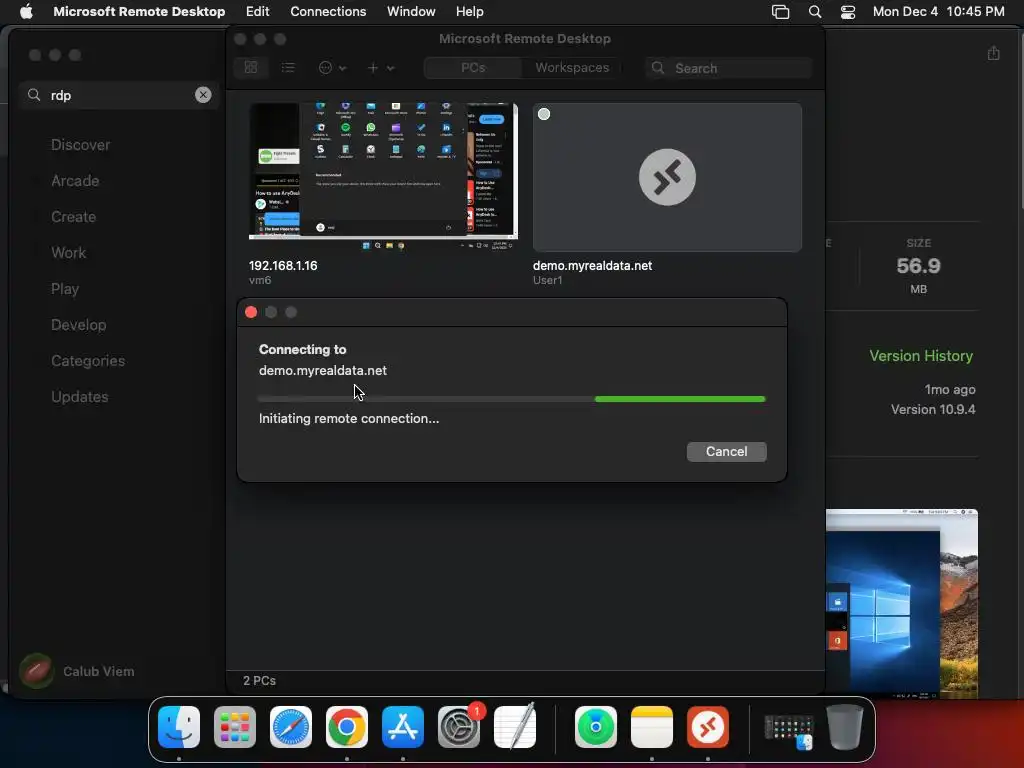1024x768 pixels.
Task: Open Spotlight search in menu bar
Action: (815, 12)
